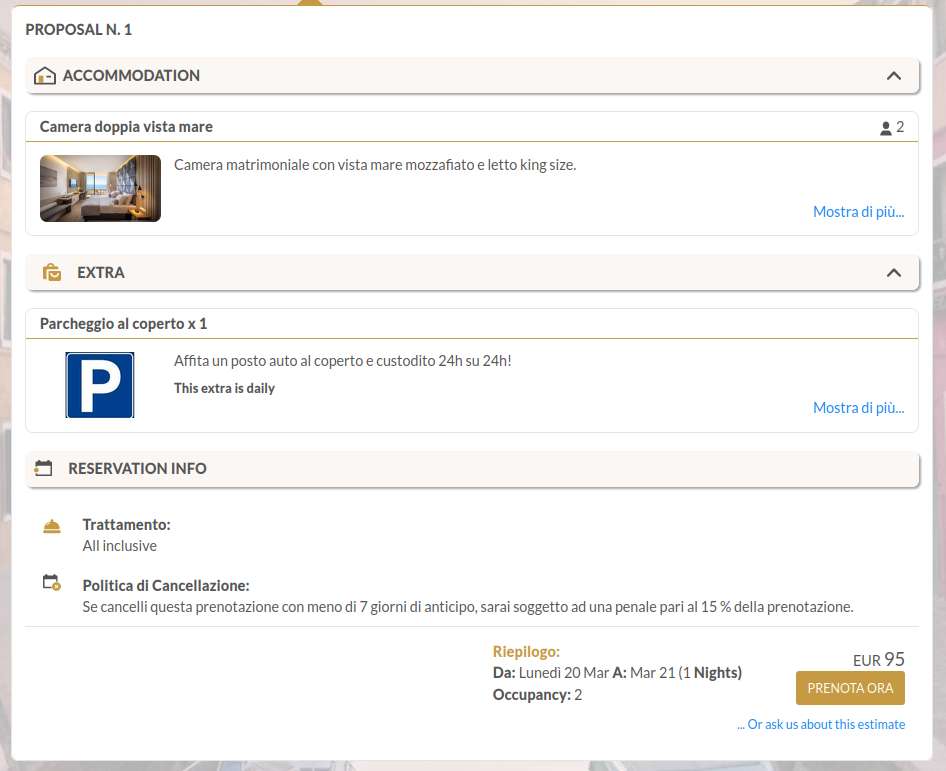Click the Extra shopping bag icon
This screenshot has height=771, width=946.
click(52, 272)
